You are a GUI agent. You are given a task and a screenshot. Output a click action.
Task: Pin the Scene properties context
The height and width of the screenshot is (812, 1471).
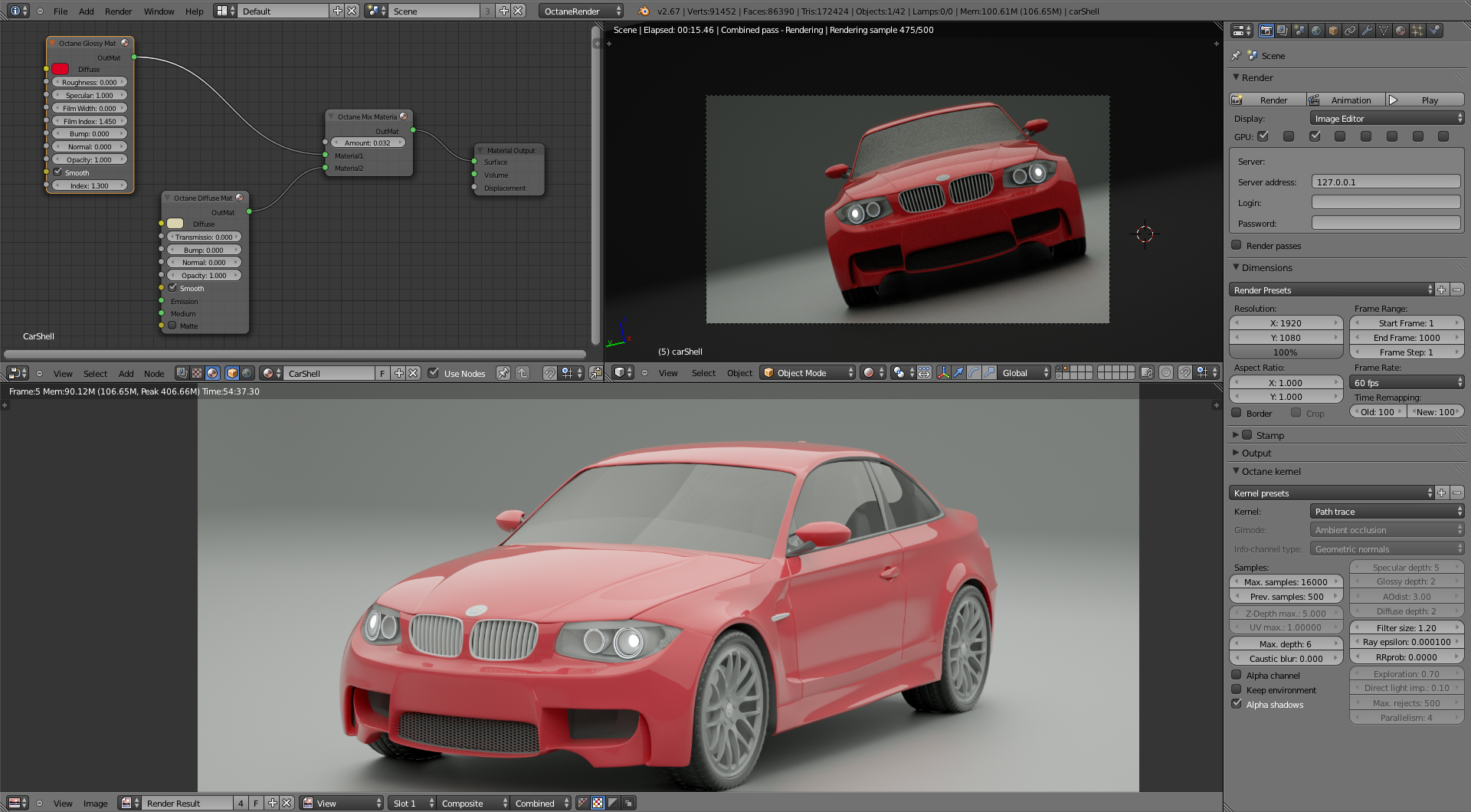click(1235, 56)
